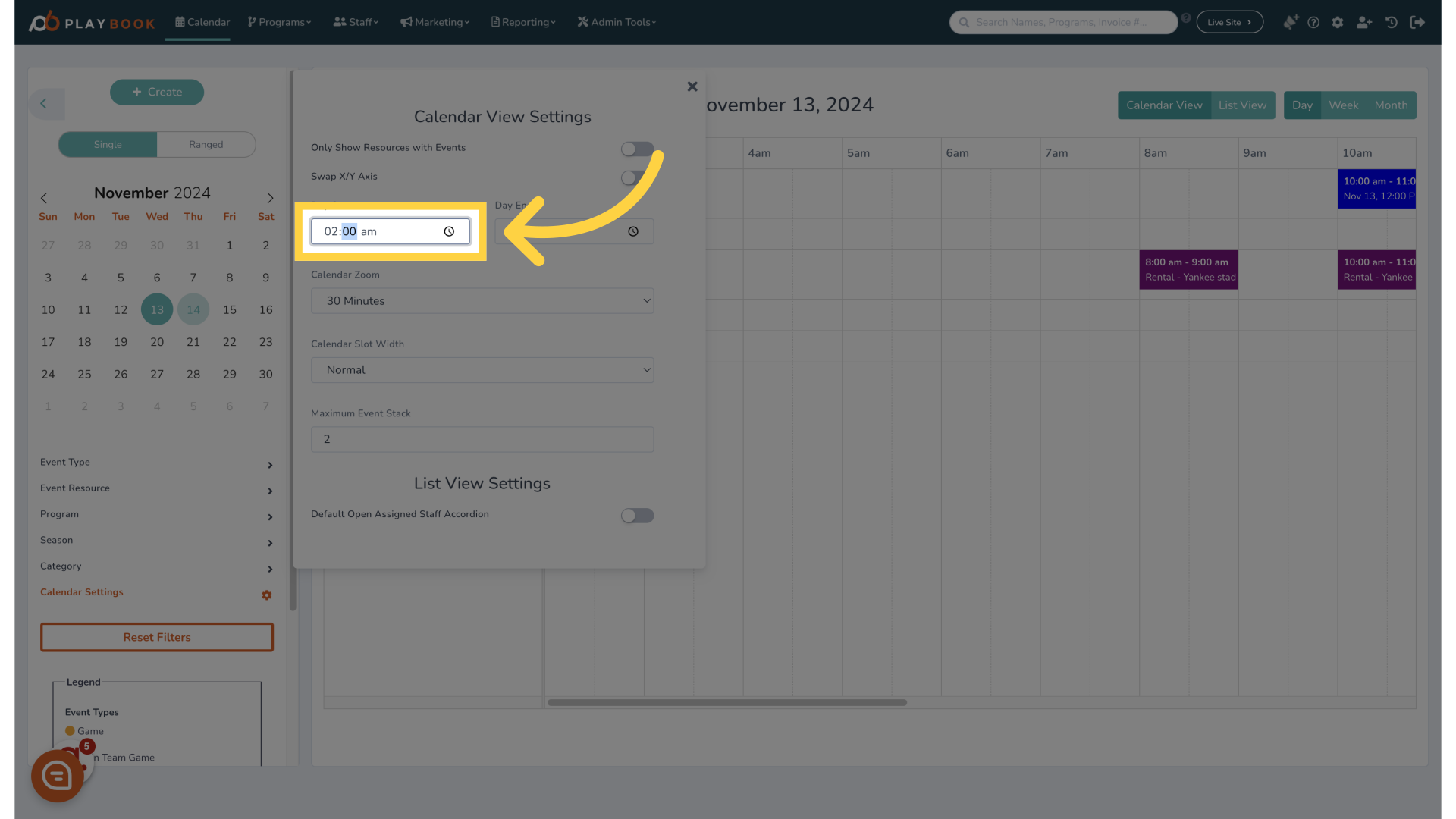Select Day view
The height and width of the screenshot is (819, 1456).
pos(1302,105)
